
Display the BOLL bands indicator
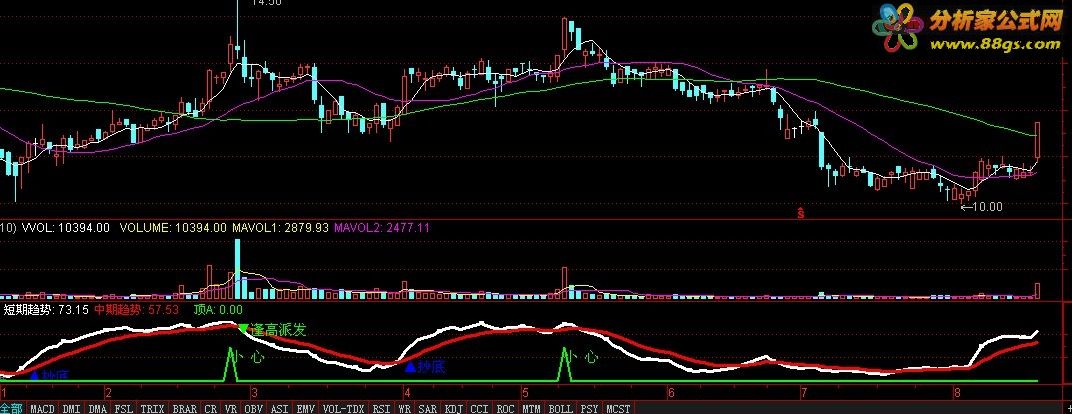click(561, 409)
